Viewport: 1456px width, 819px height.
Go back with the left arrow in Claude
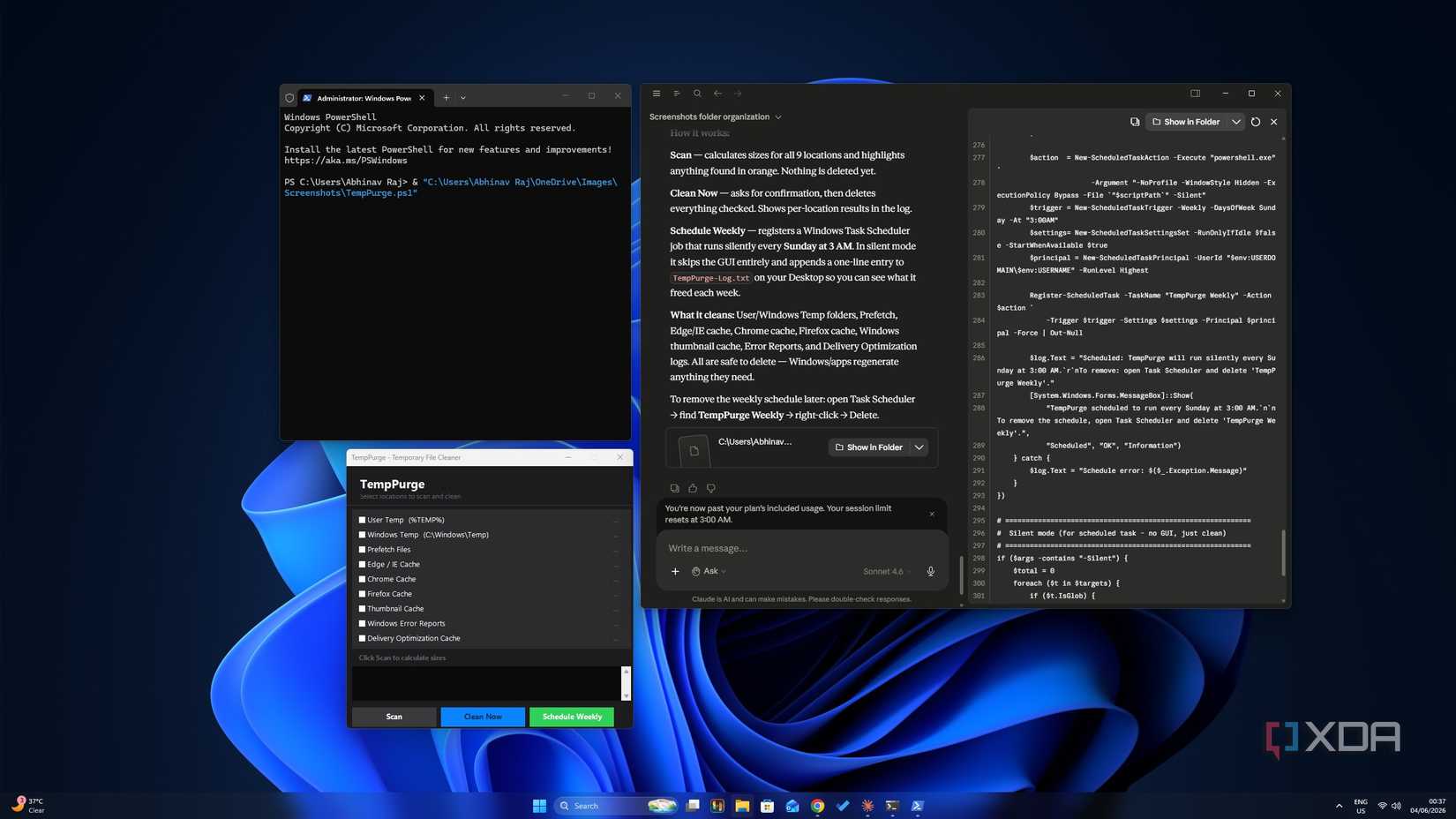[x=717, y=94]
